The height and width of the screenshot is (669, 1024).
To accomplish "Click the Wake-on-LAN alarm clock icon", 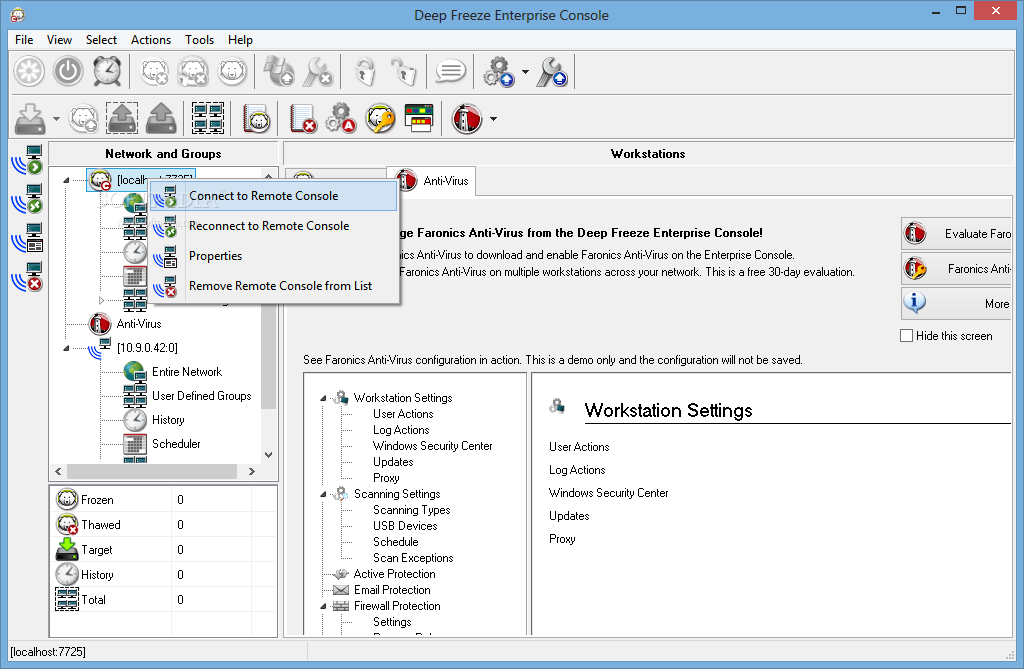I will (x=107, y=71).
